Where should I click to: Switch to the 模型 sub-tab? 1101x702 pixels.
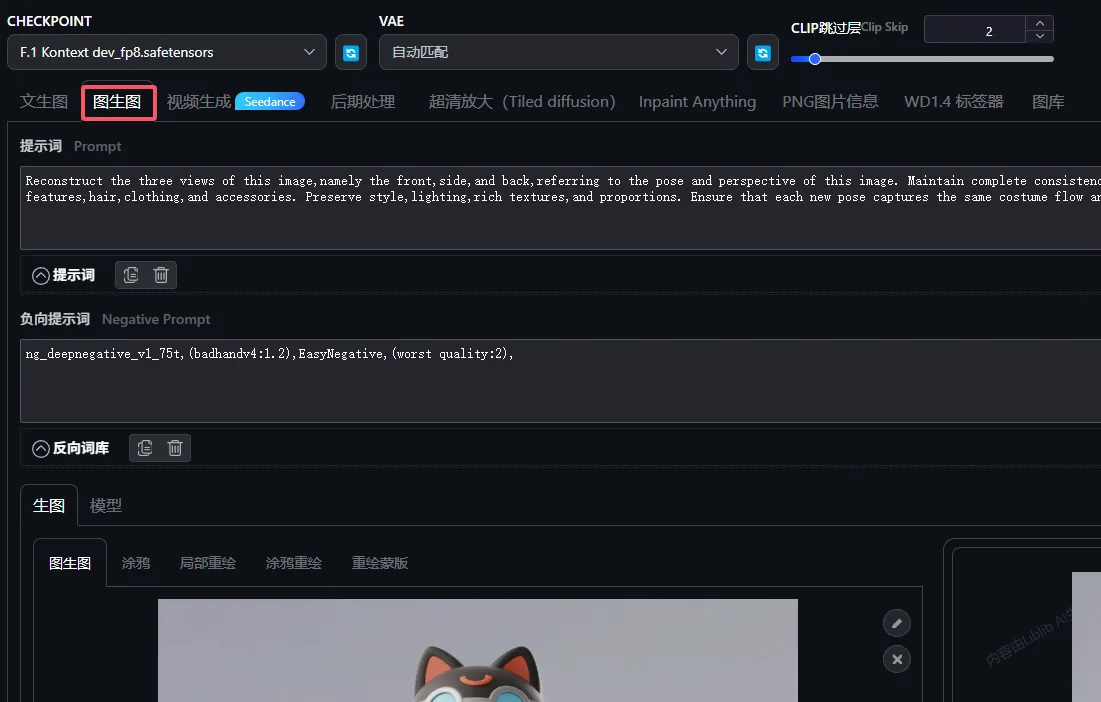(x=106, y=505)
